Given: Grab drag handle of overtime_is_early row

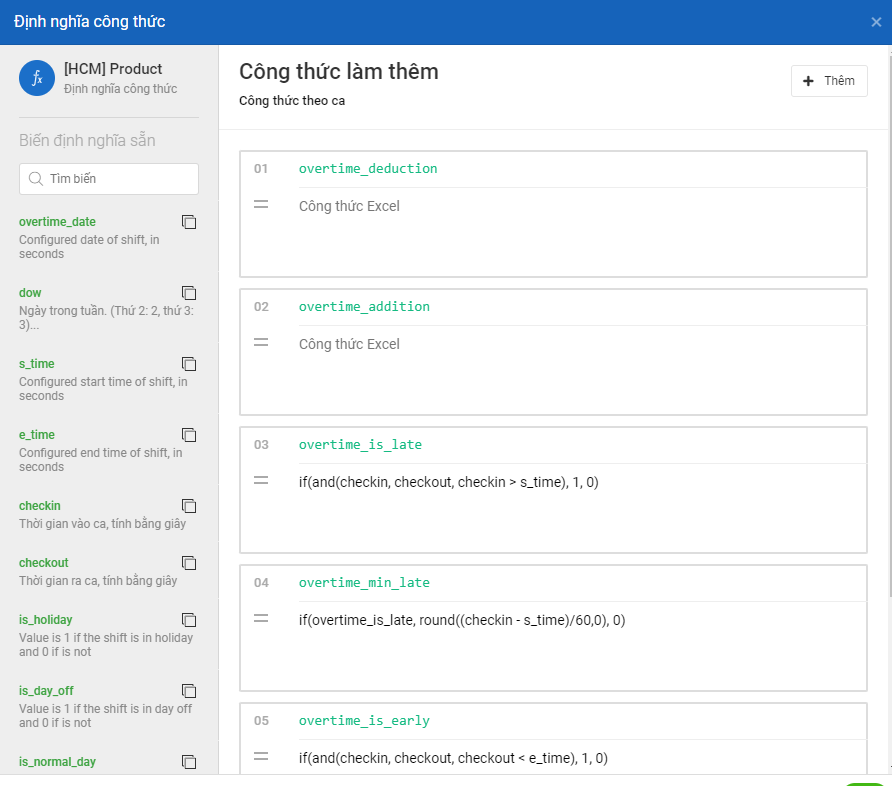Looking at the screenshot, I should 261,756.
